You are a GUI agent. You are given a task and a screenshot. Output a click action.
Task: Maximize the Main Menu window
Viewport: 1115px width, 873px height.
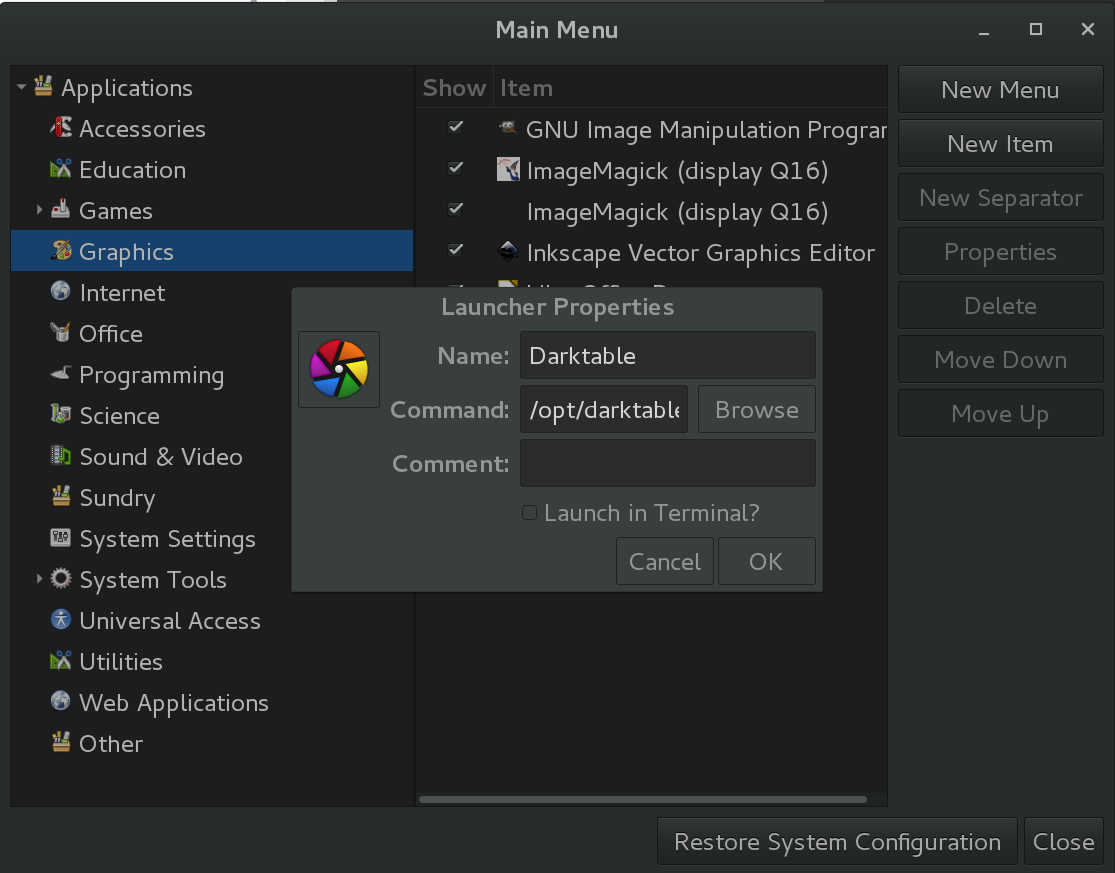pyautogui.click(x=1036, y=29)
